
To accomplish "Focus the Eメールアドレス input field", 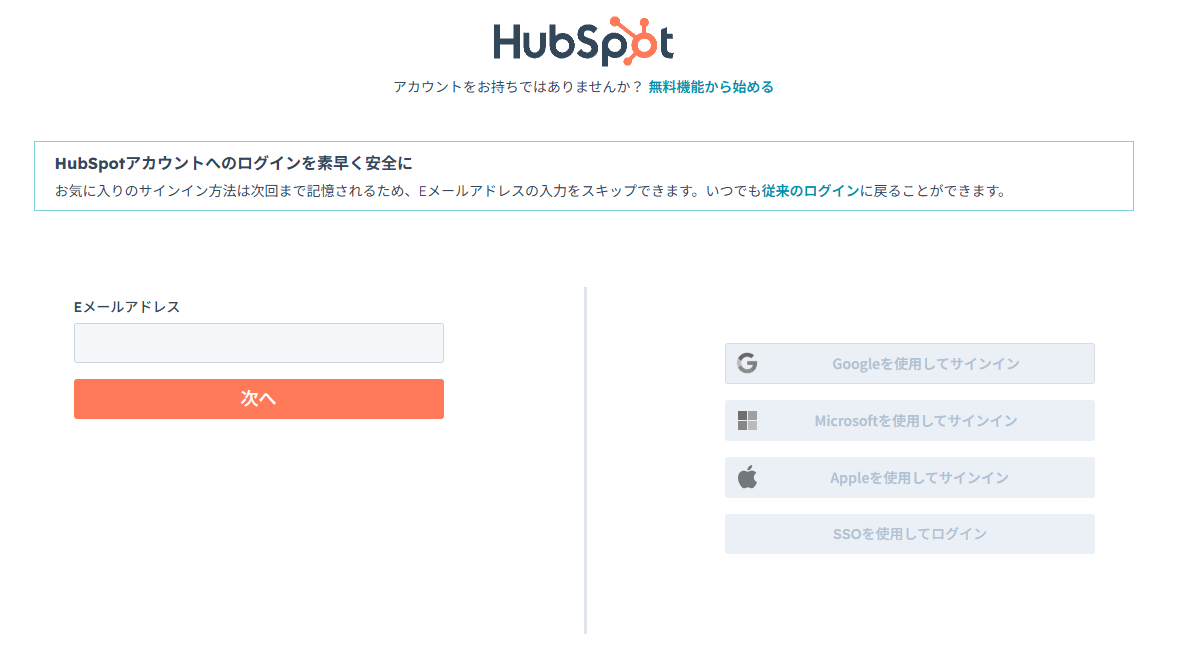I will click(259, 343).
